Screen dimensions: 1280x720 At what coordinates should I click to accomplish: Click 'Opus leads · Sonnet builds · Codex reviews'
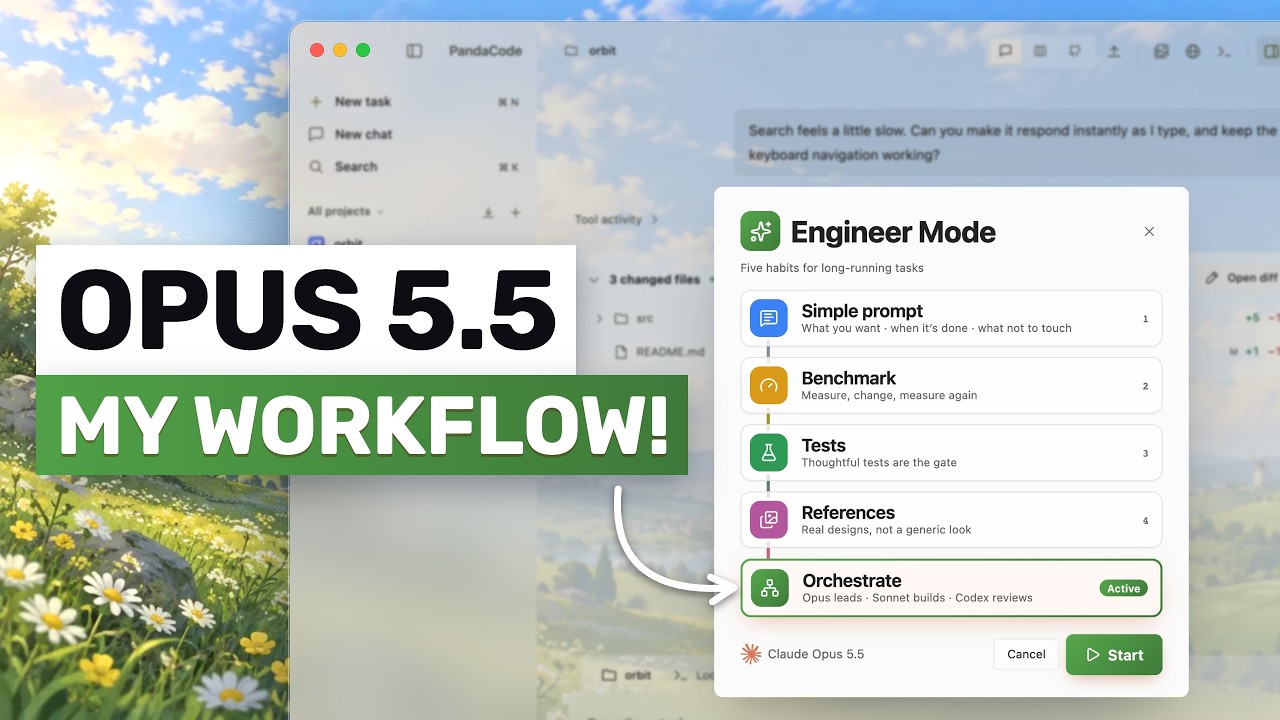(x=917, y=597)
